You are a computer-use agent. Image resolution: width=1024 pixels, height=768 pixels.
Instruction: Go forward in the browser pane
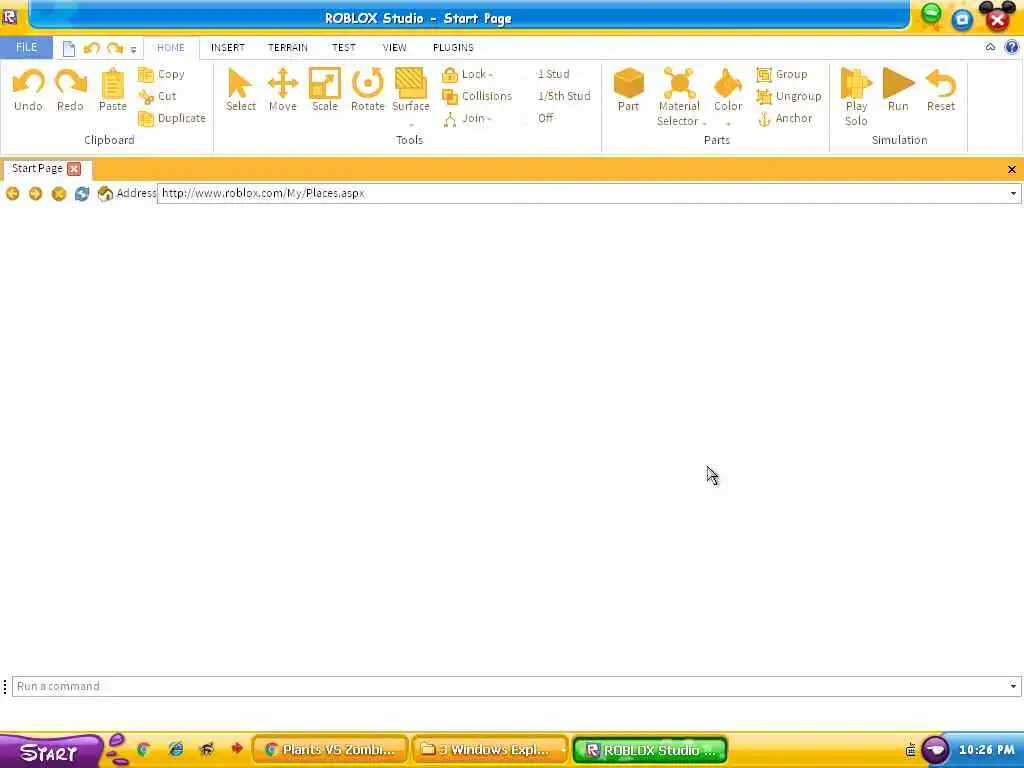click(x=35, y=194)
